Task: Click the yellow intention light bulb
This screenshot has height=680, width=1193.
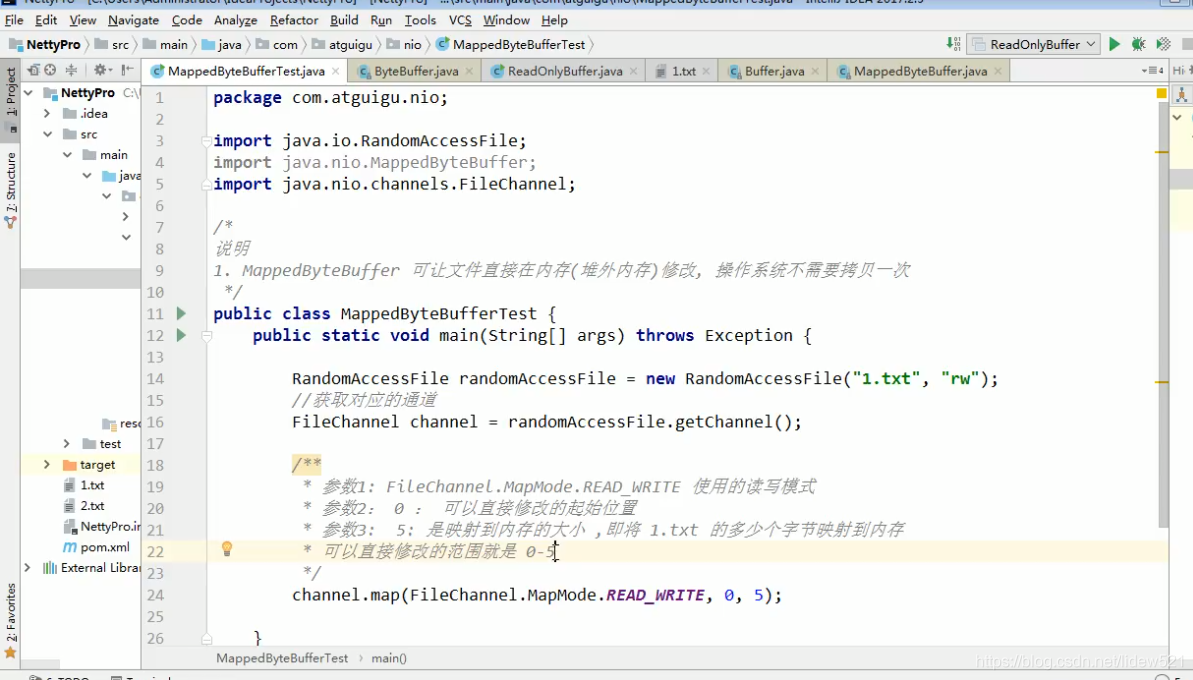Action: coord(227,549)
